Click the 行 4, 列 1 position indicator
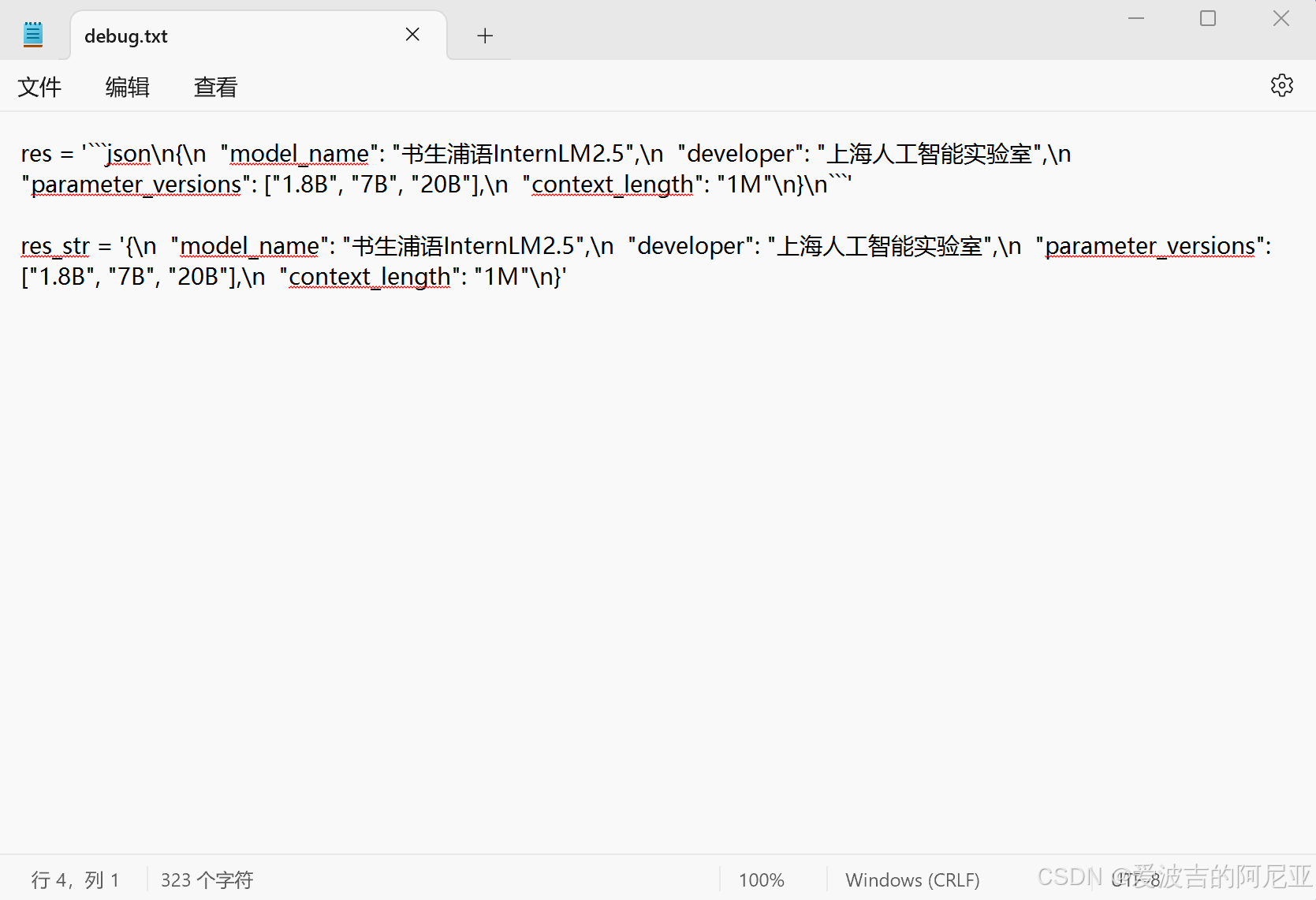The height and width of the screenshot is (900, 1316). 76,879
